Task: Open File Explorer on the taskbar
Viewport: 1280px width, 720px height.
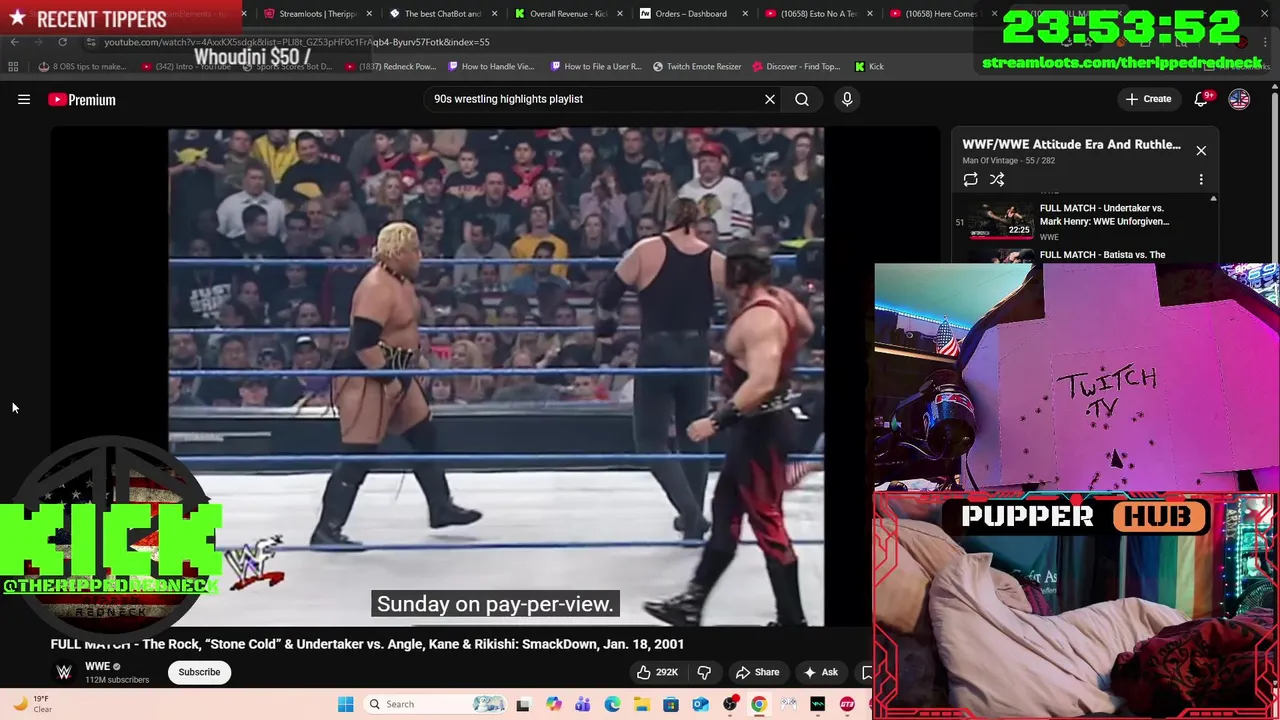Action: pos(641,704)
